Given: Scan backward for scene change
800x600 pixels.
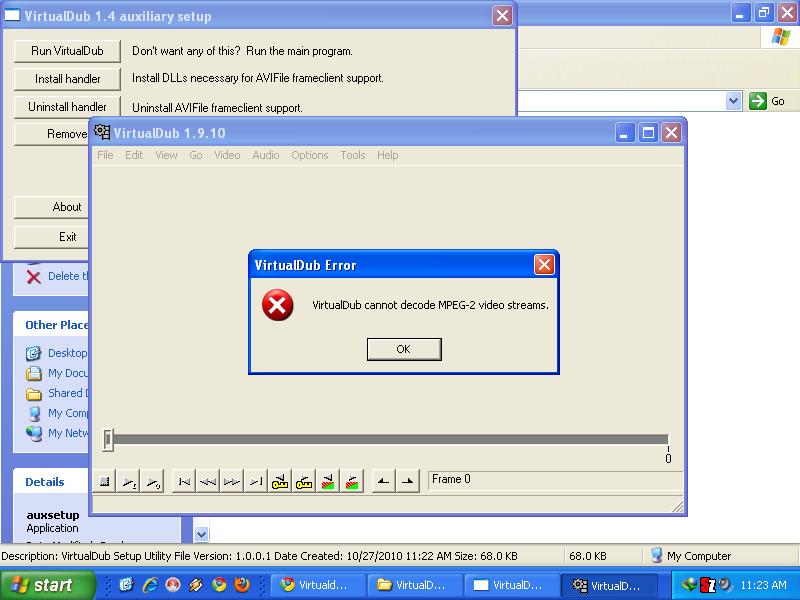Looking at the screenshot, I should pos(328,481).
